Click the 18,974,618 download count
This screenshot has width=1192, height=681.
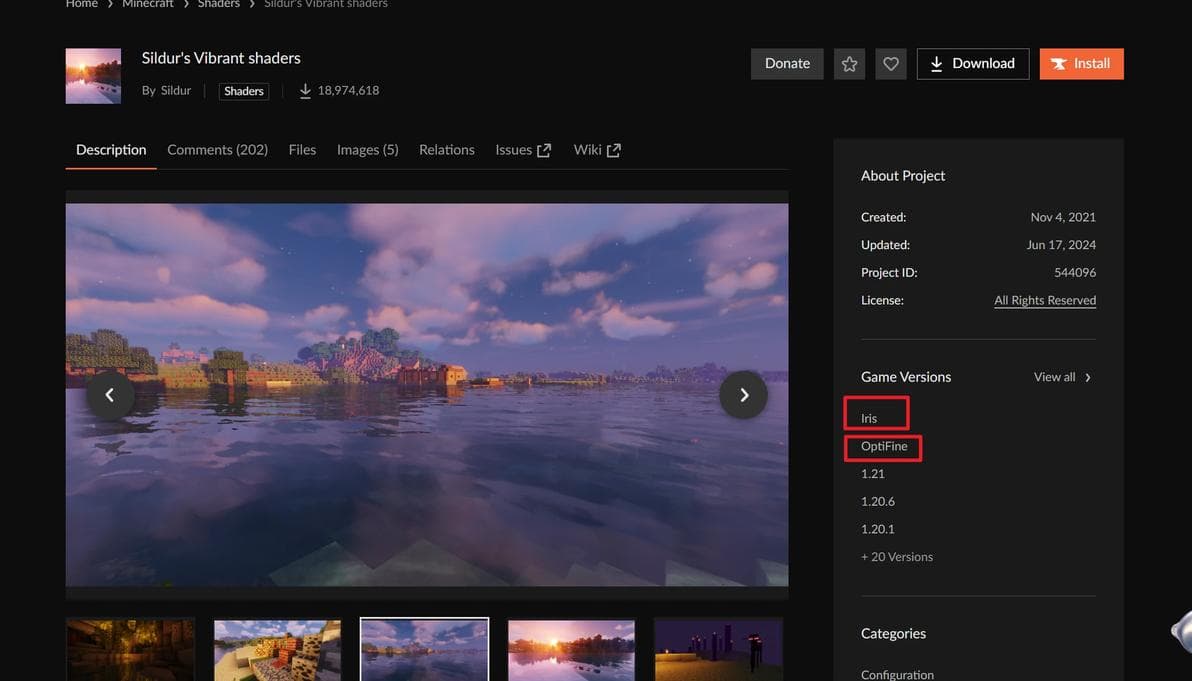348,90
